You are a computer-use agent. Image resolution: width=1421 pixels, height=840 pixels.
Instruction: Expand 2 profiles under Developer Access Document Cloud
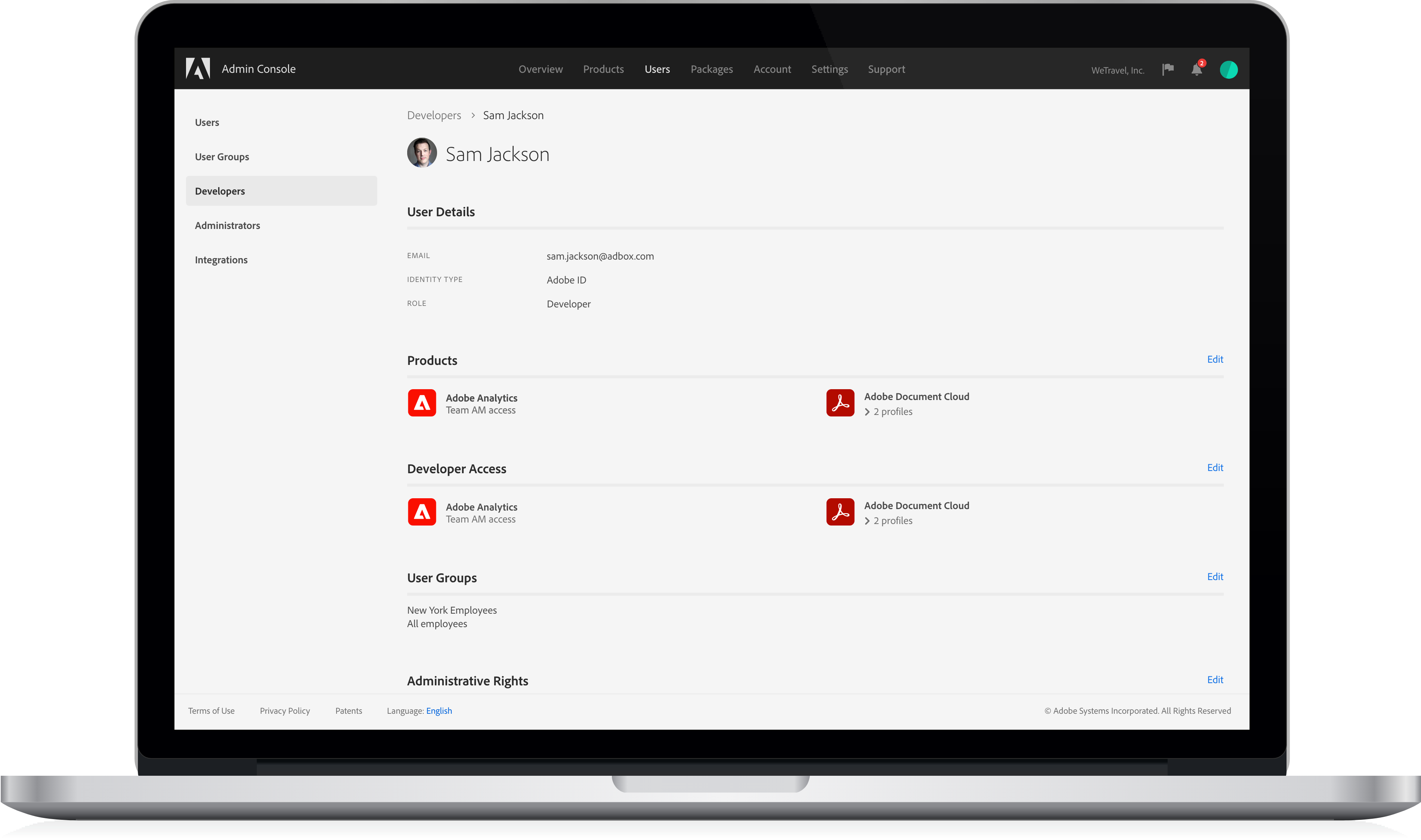click(888, 521)
